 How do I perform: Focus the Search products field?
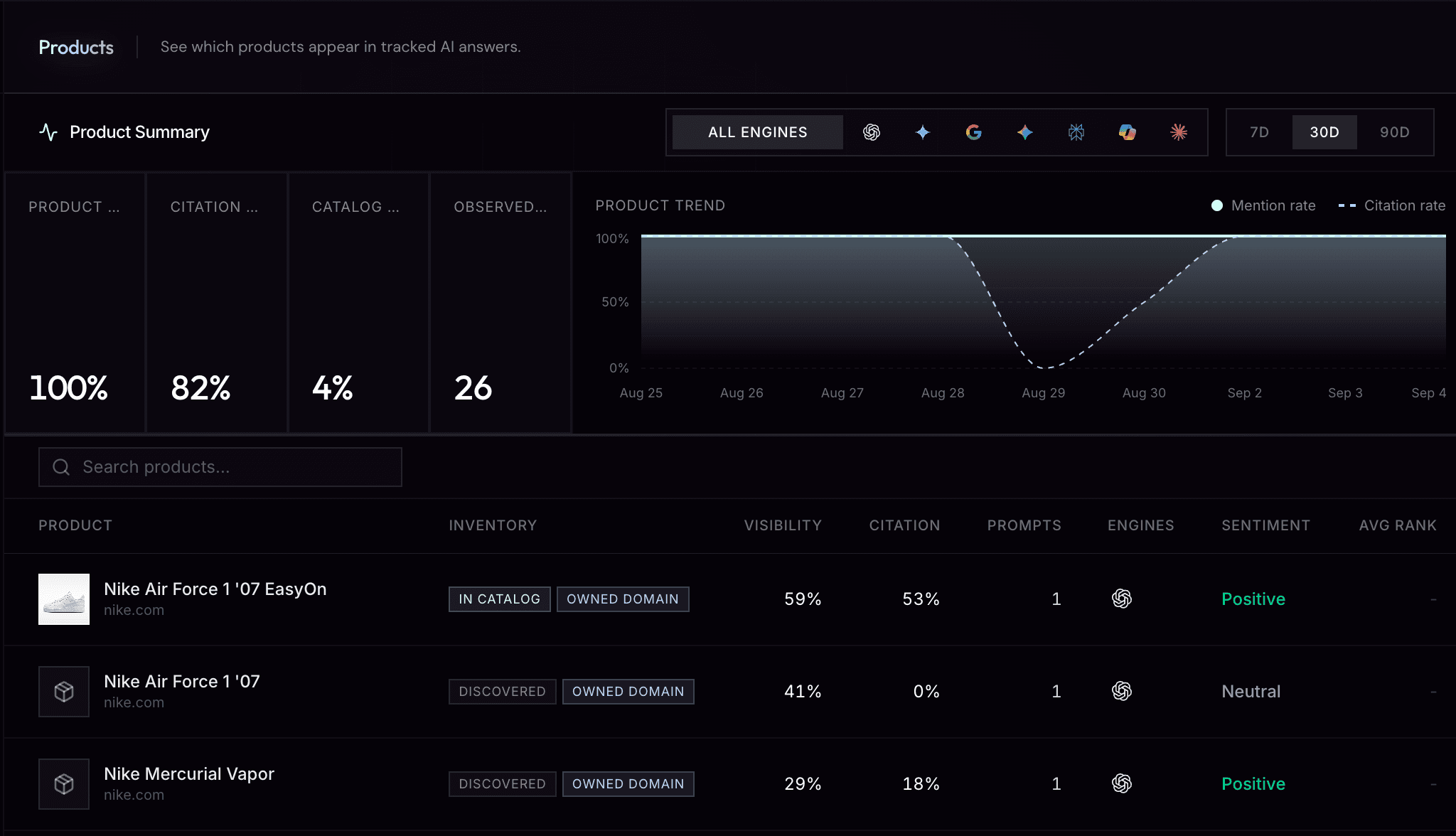[x=220, y=467]
